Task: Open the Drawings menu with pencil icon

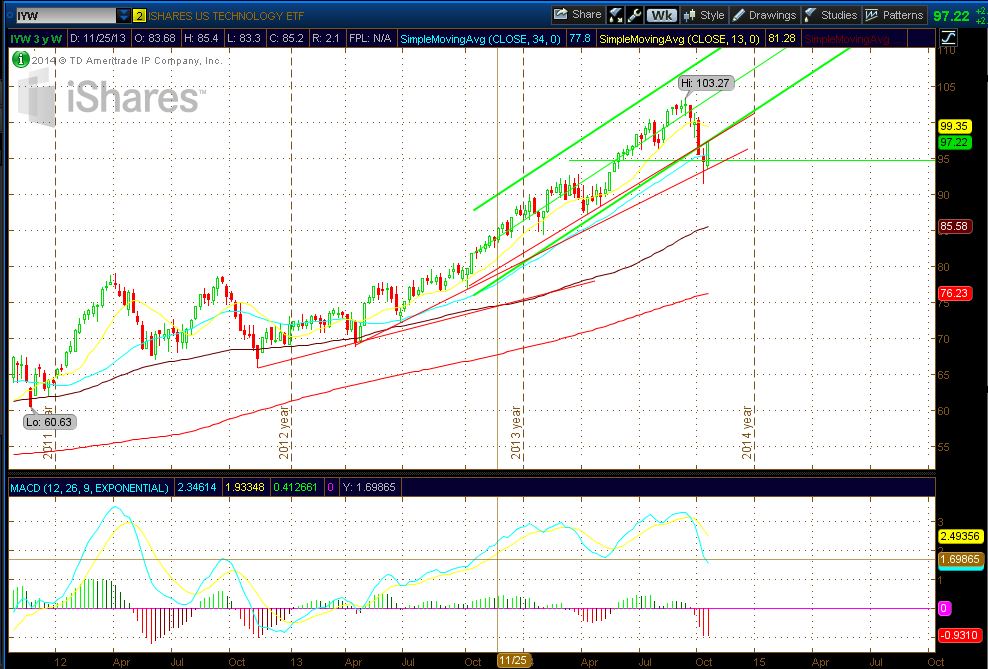Action: coord(764,15)
